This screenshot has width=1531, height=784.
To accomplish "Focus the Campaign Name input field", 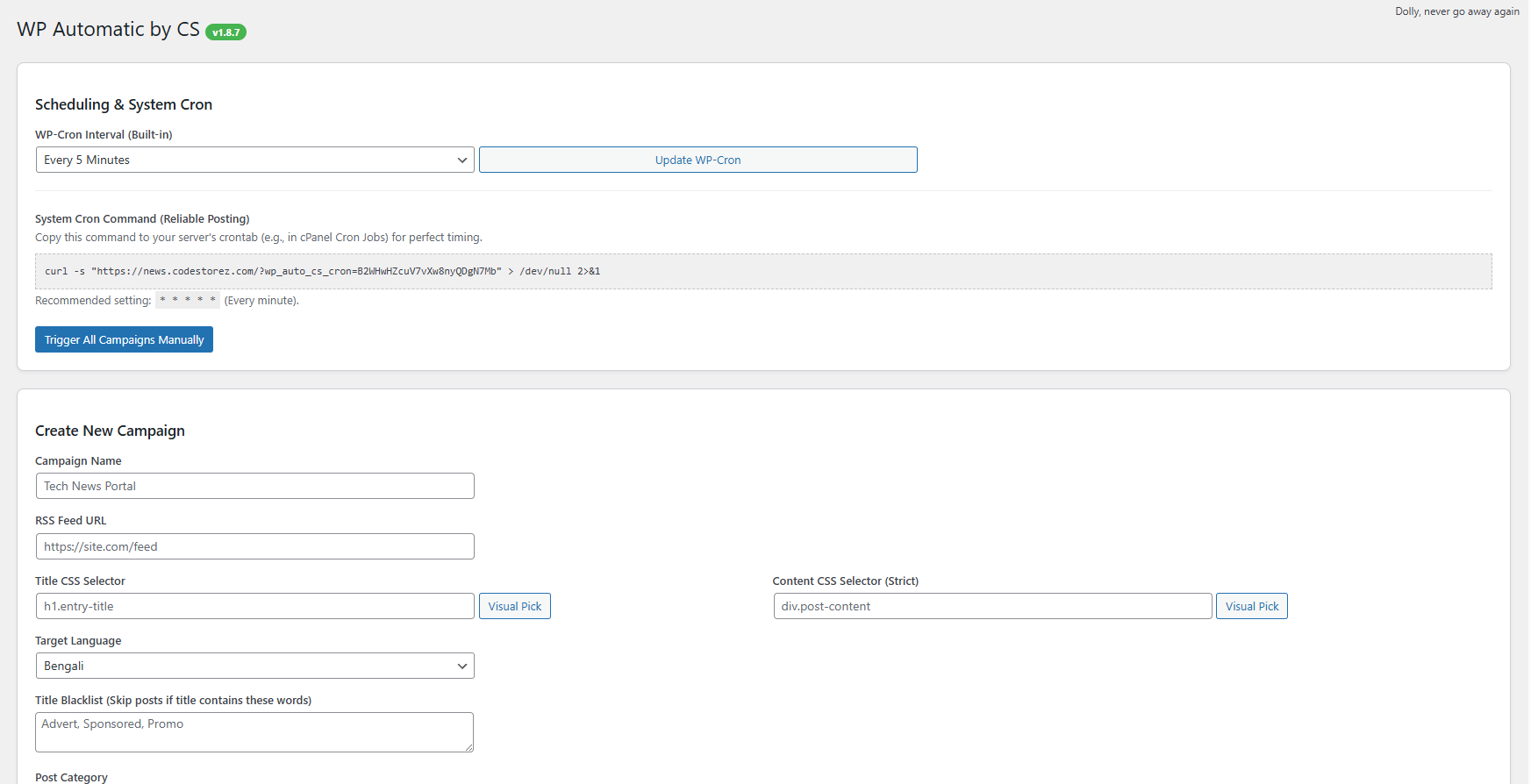I will point(254,486).
